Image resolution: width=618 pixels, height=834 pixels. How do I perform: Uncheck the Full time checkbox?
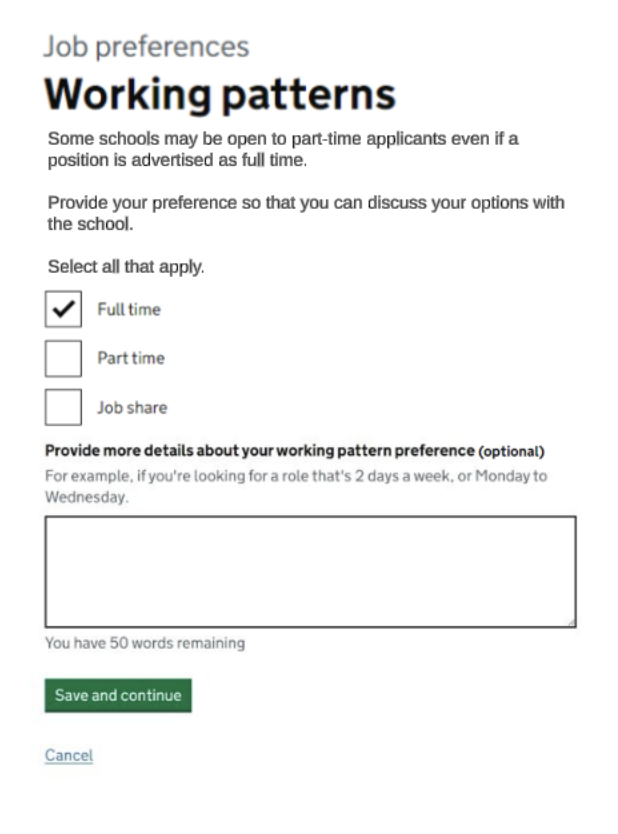tap(63, 310)
